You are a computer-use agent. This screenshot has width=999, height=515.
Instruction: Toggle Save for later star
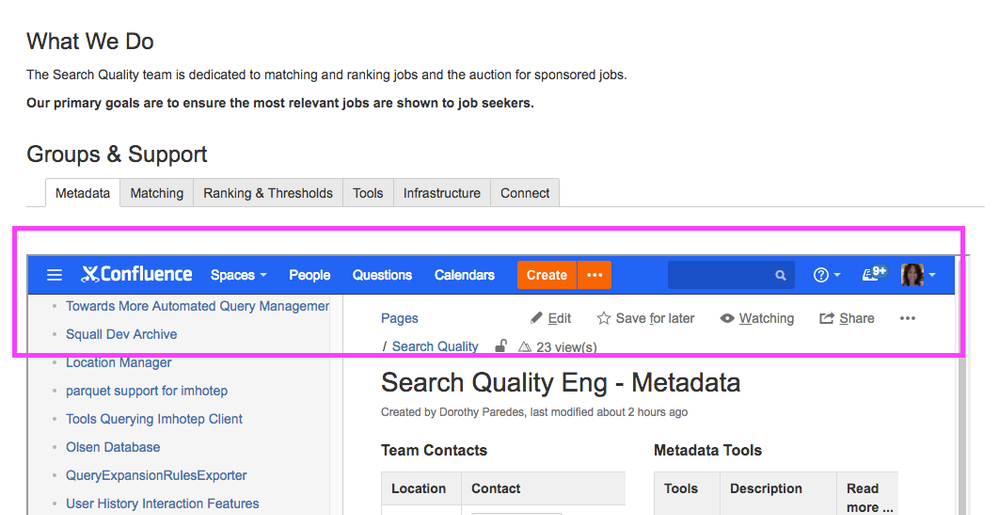(645, 318)
